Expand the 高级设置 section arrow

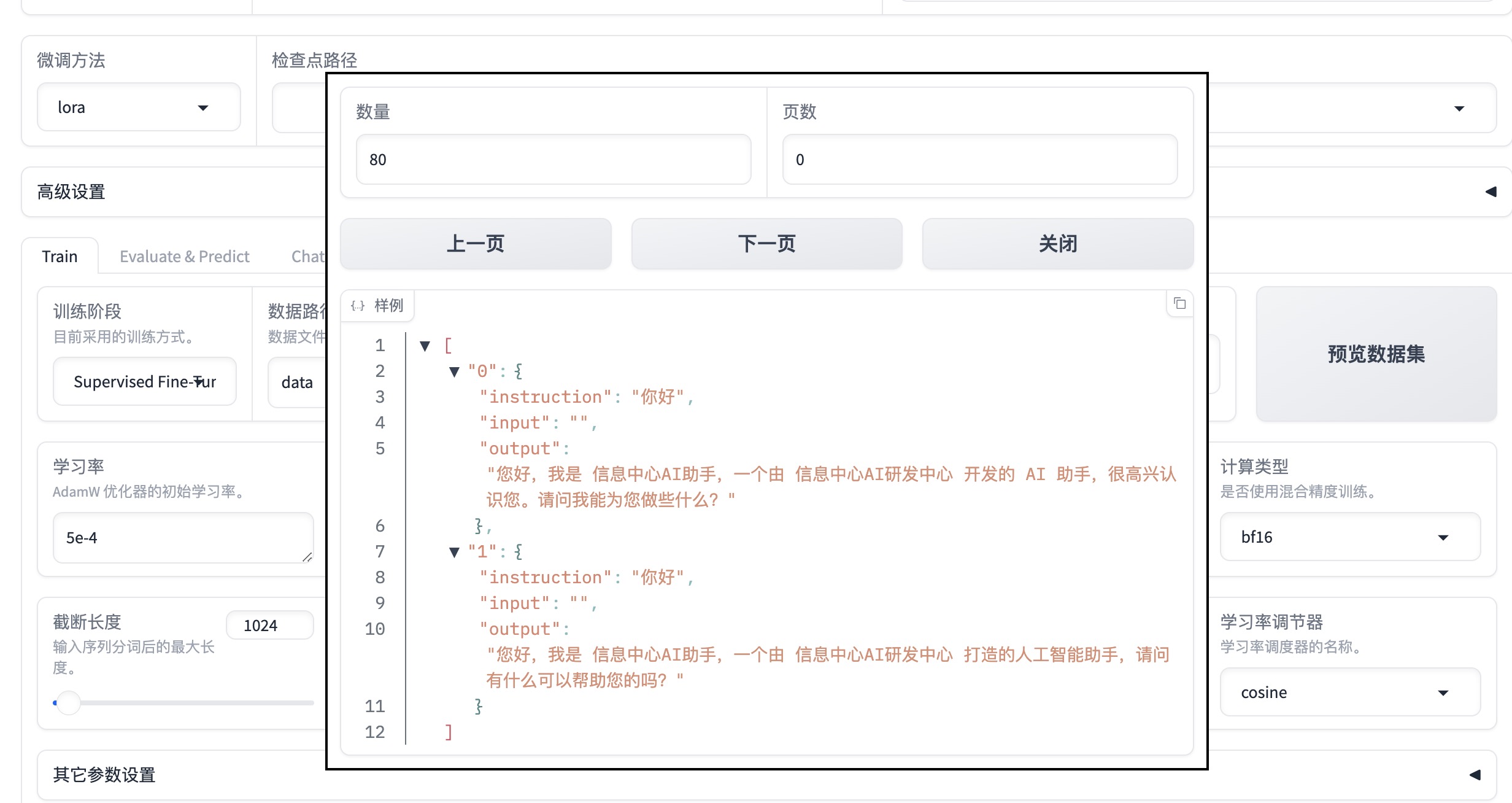click(1491, 192)
